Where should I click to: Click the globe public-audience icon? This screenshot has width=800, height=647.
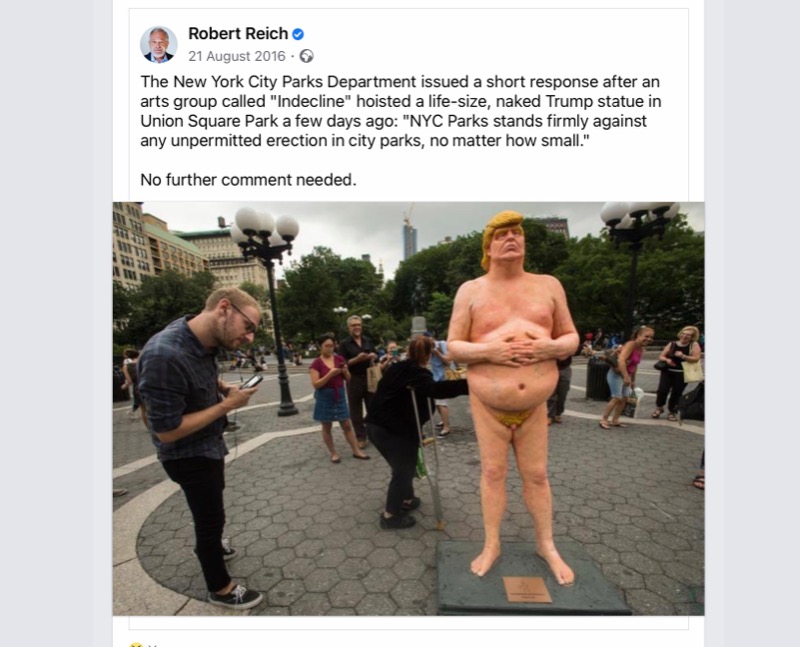click(307, 56)
